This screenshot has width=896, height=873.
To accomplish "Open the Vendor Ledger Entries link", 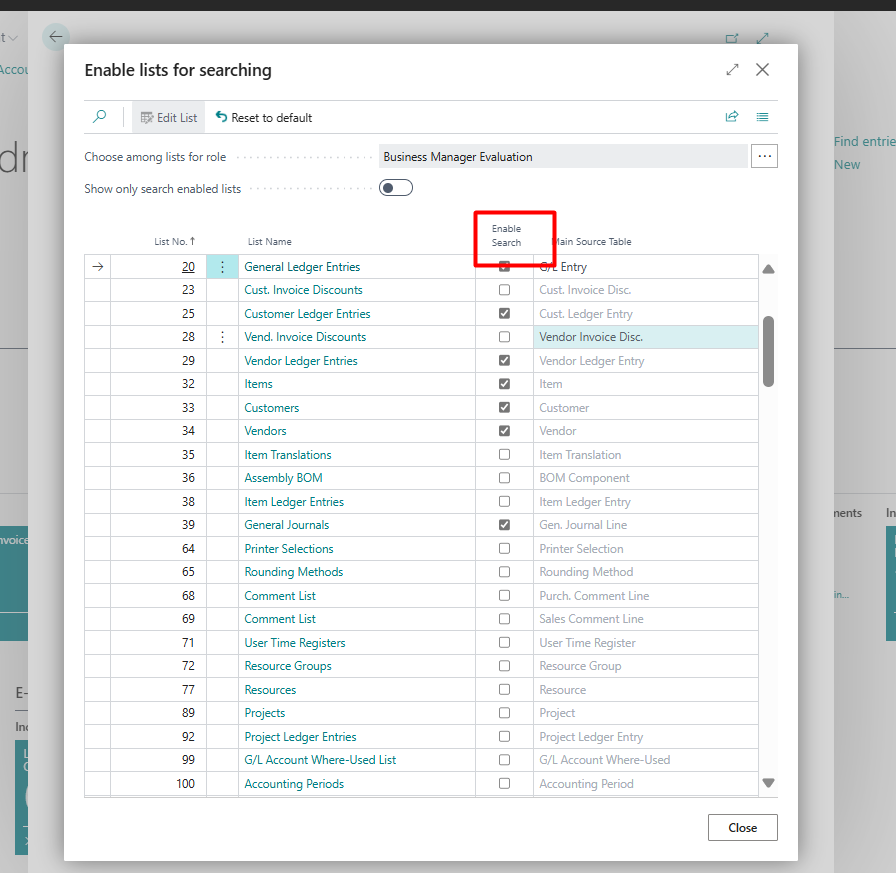I will coord(301,361).
